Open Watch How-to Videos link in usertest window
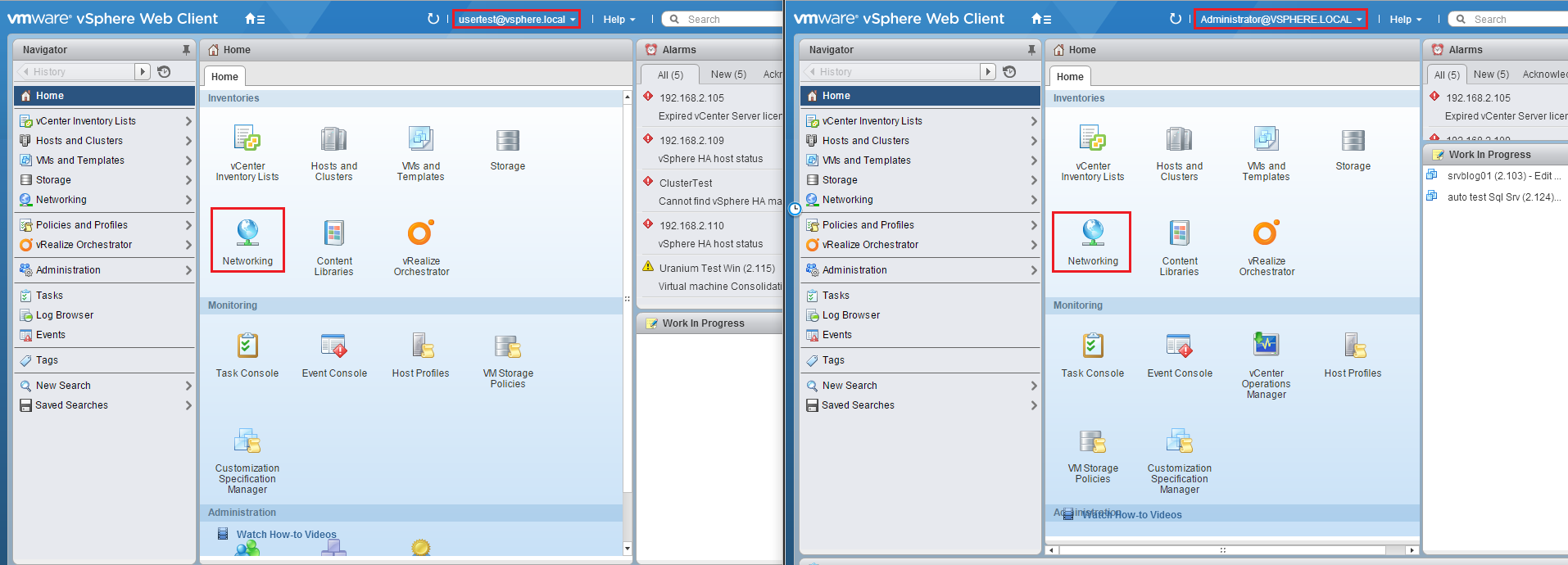Image resolution: width=1568 pixels, height=565 pixels. tap(286, 535)
